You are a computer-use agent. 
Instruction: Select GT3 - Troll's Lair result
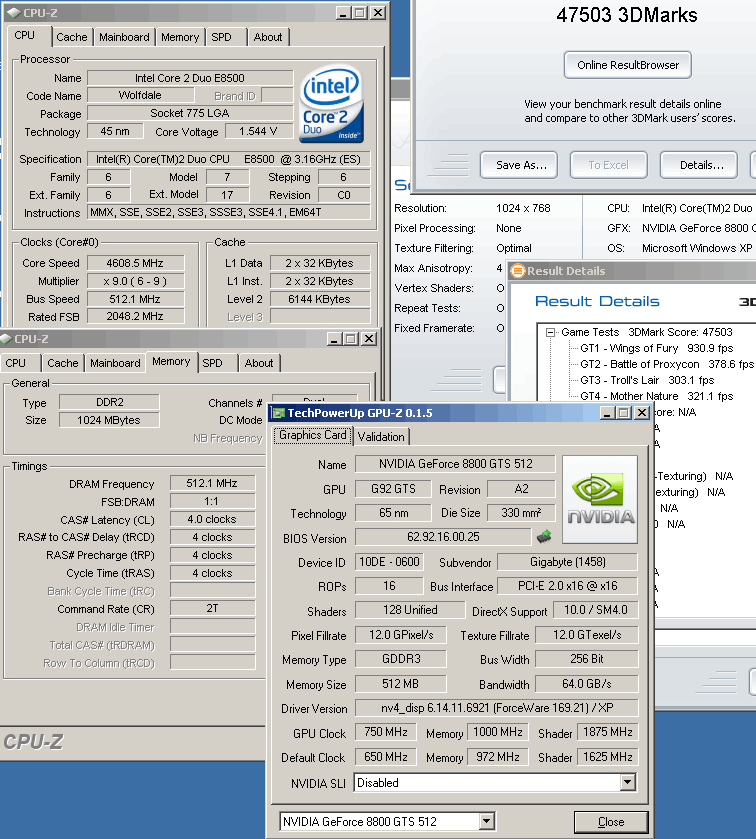[647, 380]
